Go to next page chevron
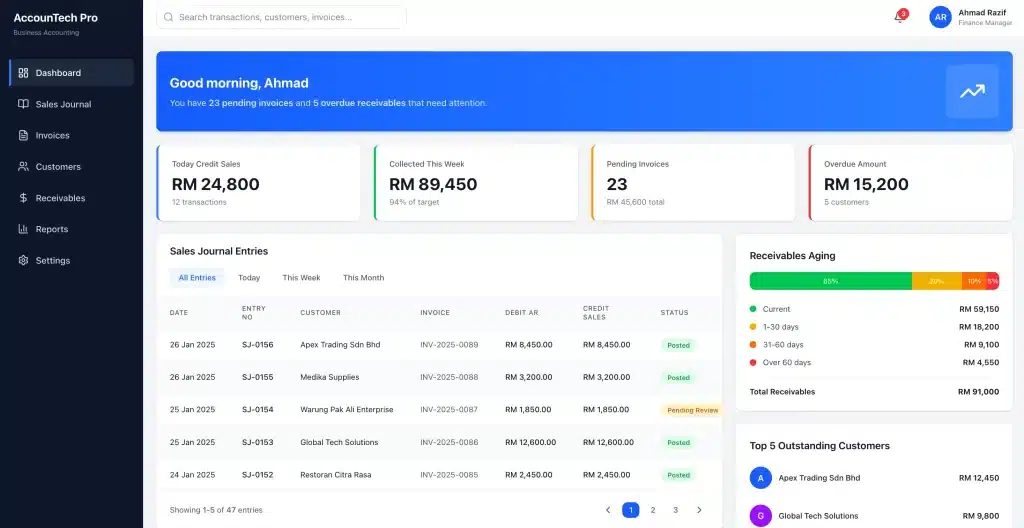This screenshot has height=528, width=1024. coord(699,510)
